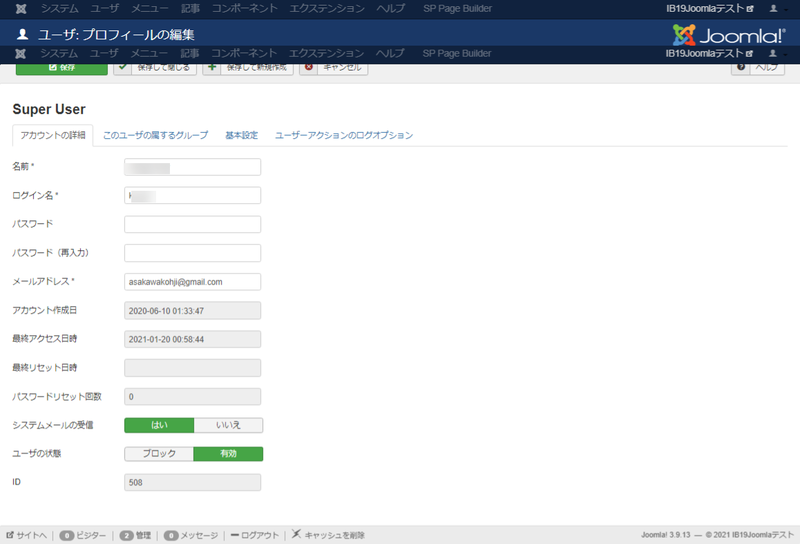
Task: Click the Joomla! logo in the header
Action: (729, 35)
